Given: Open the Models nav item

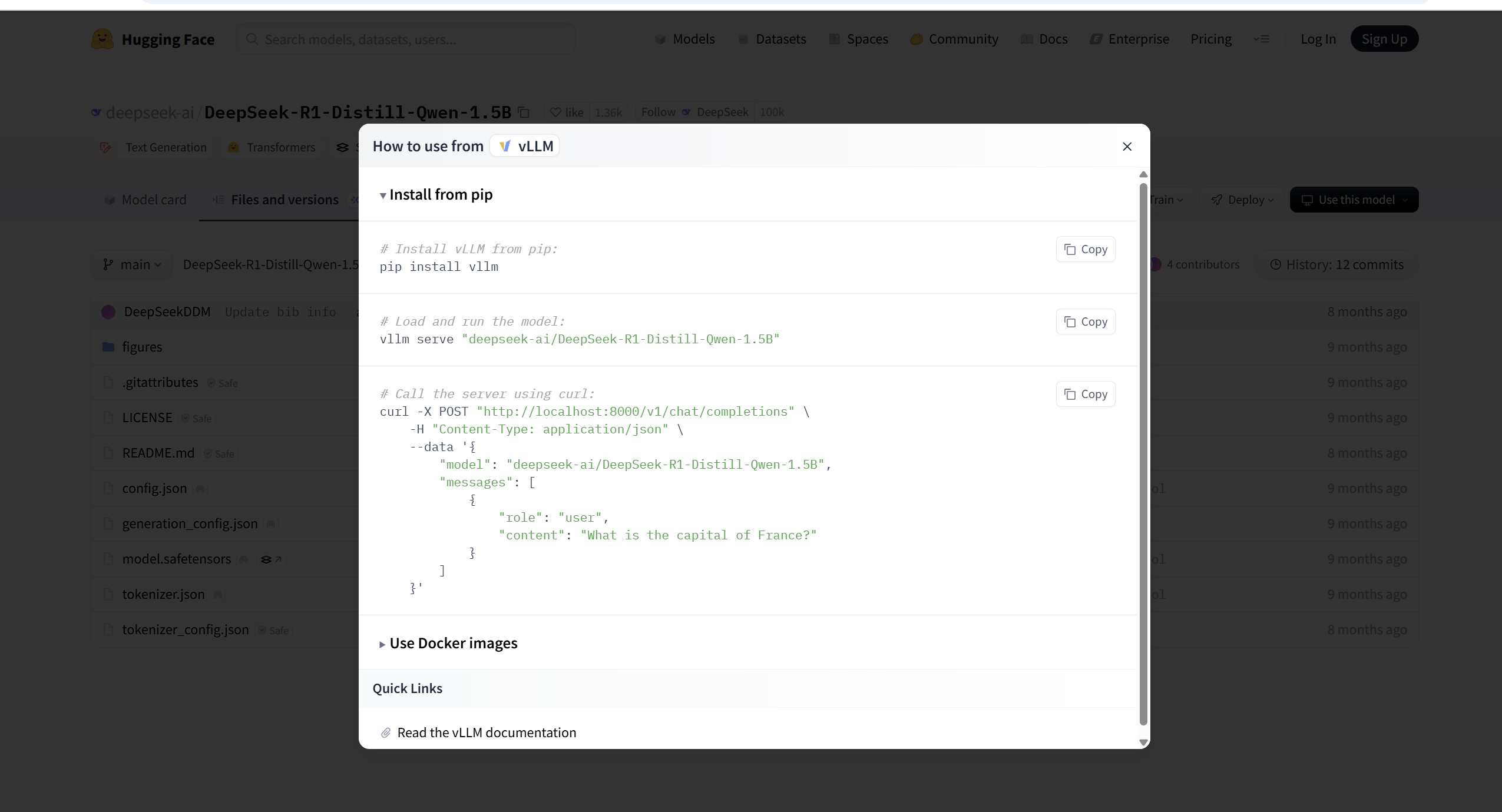Looking at the screenshot, I should (x=684, y=39).
